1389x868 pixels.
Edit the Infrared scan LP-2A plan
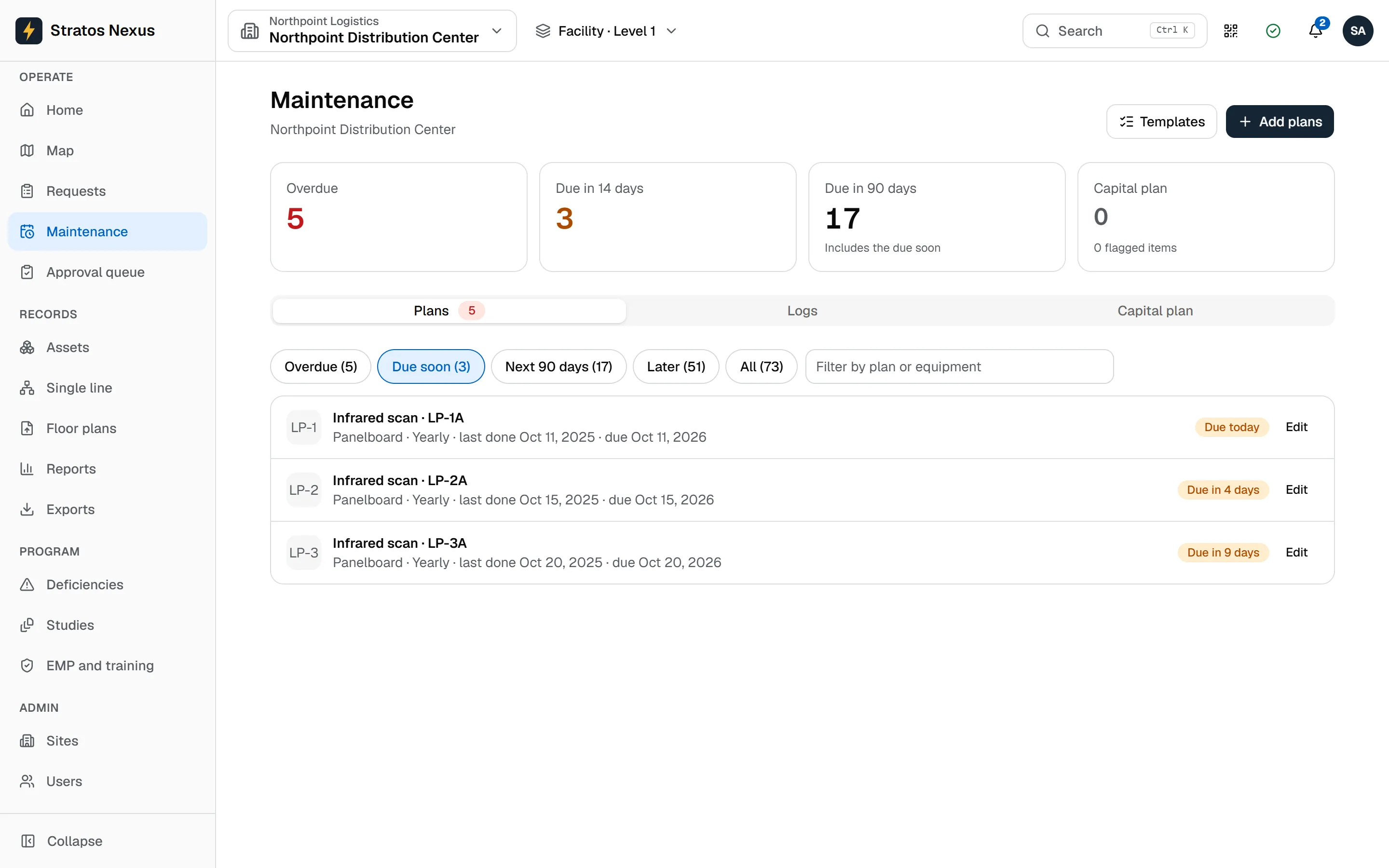coord(1296,489)
